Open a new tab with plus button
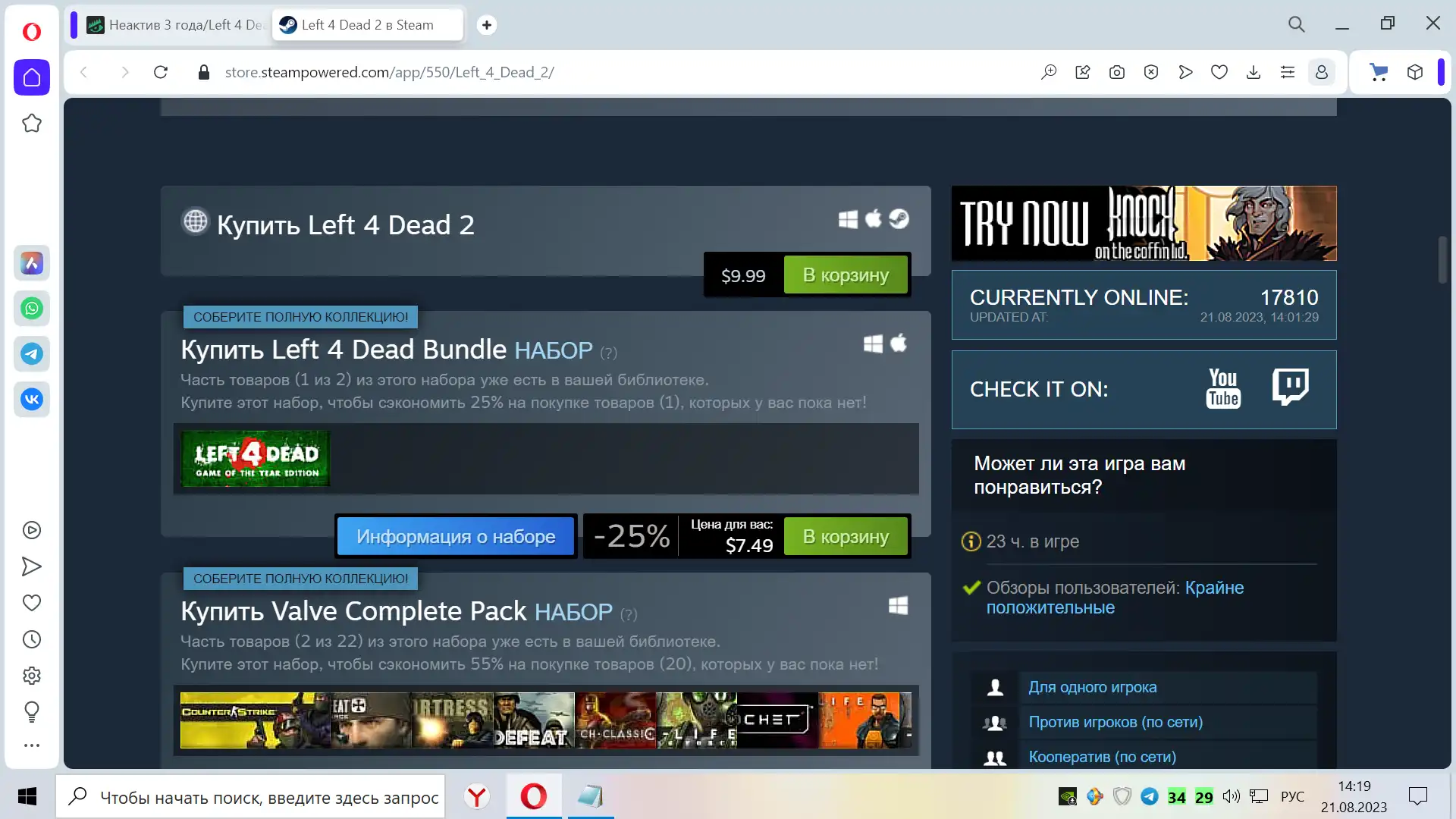 point(487,25)
